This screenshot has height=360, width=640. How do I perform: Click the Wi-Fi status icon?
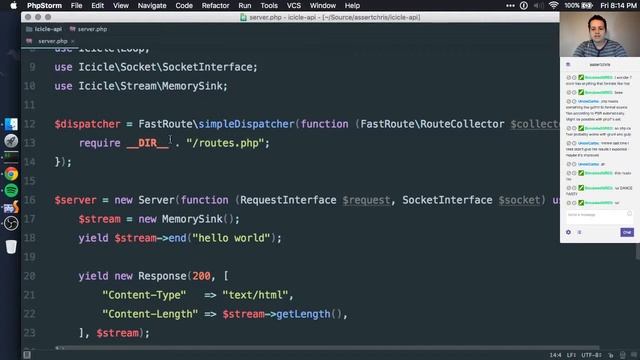pyautogui.click(x=553, y=6)
